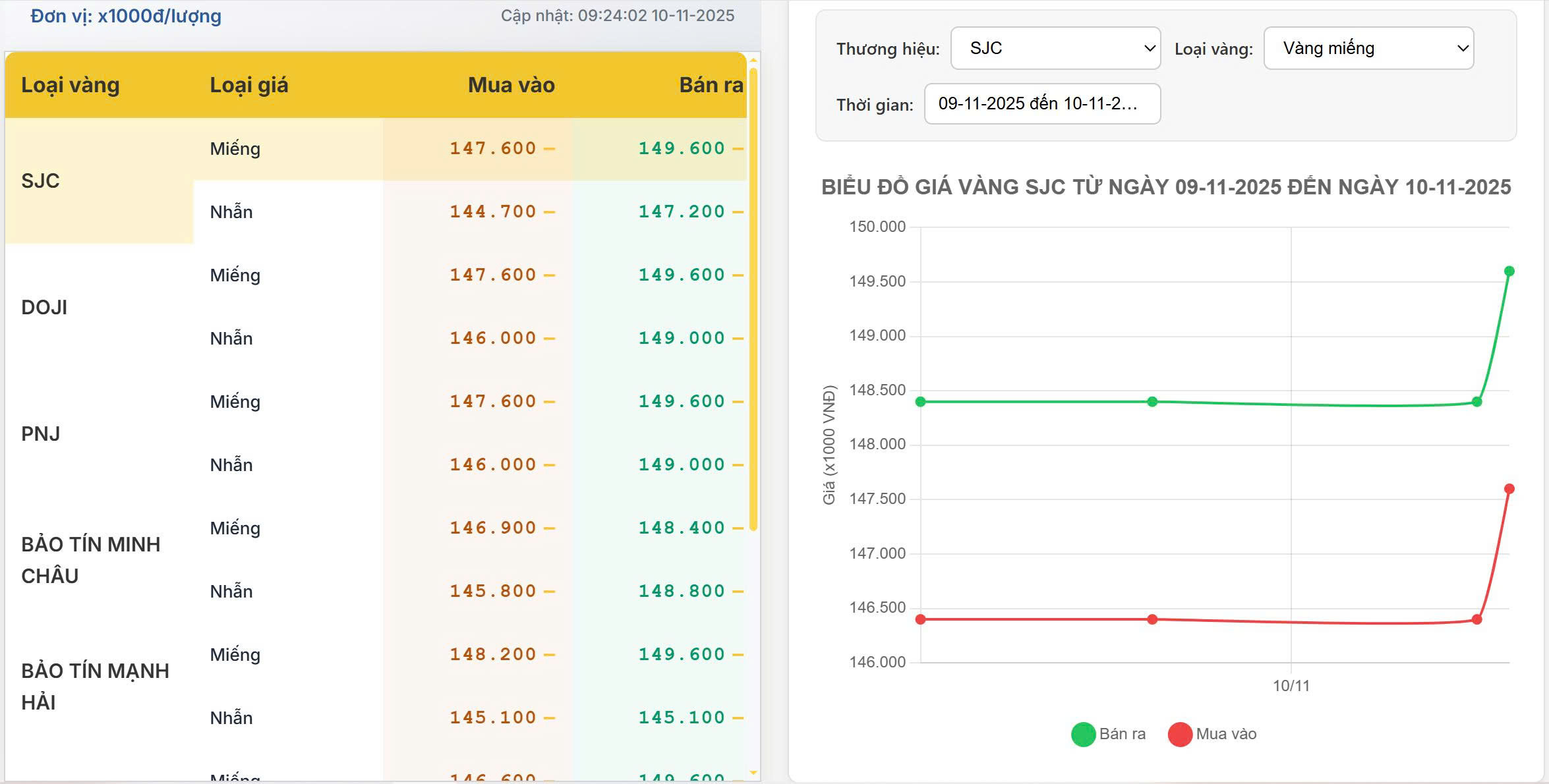Open the Thương hiệu SJC dropdown
The image size is (1549, 784).
(x=1055, y=48)
